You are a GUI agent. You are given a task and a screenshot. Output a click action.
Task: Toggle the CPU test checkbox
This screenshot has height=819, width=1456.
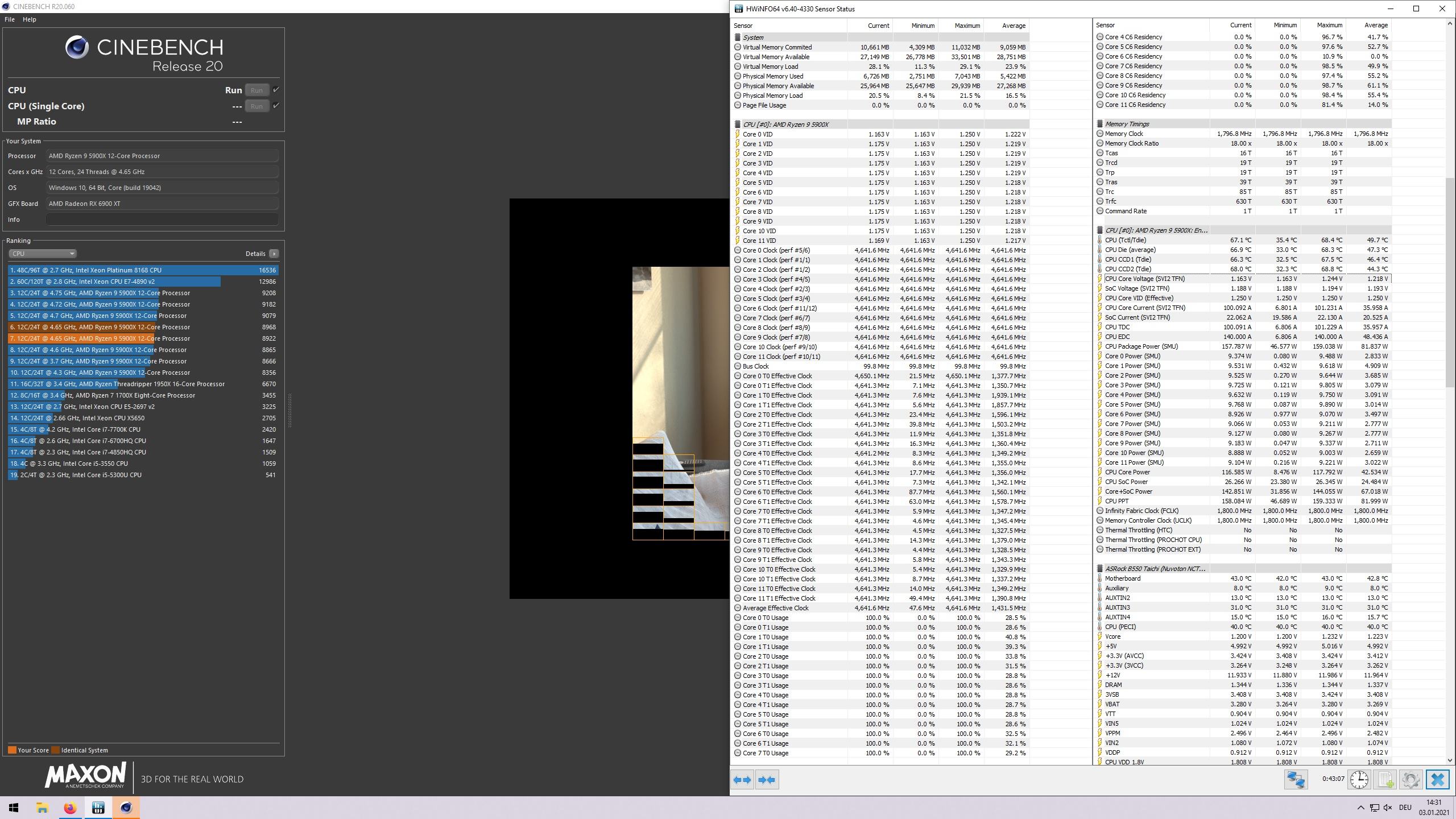coord(276,90)
